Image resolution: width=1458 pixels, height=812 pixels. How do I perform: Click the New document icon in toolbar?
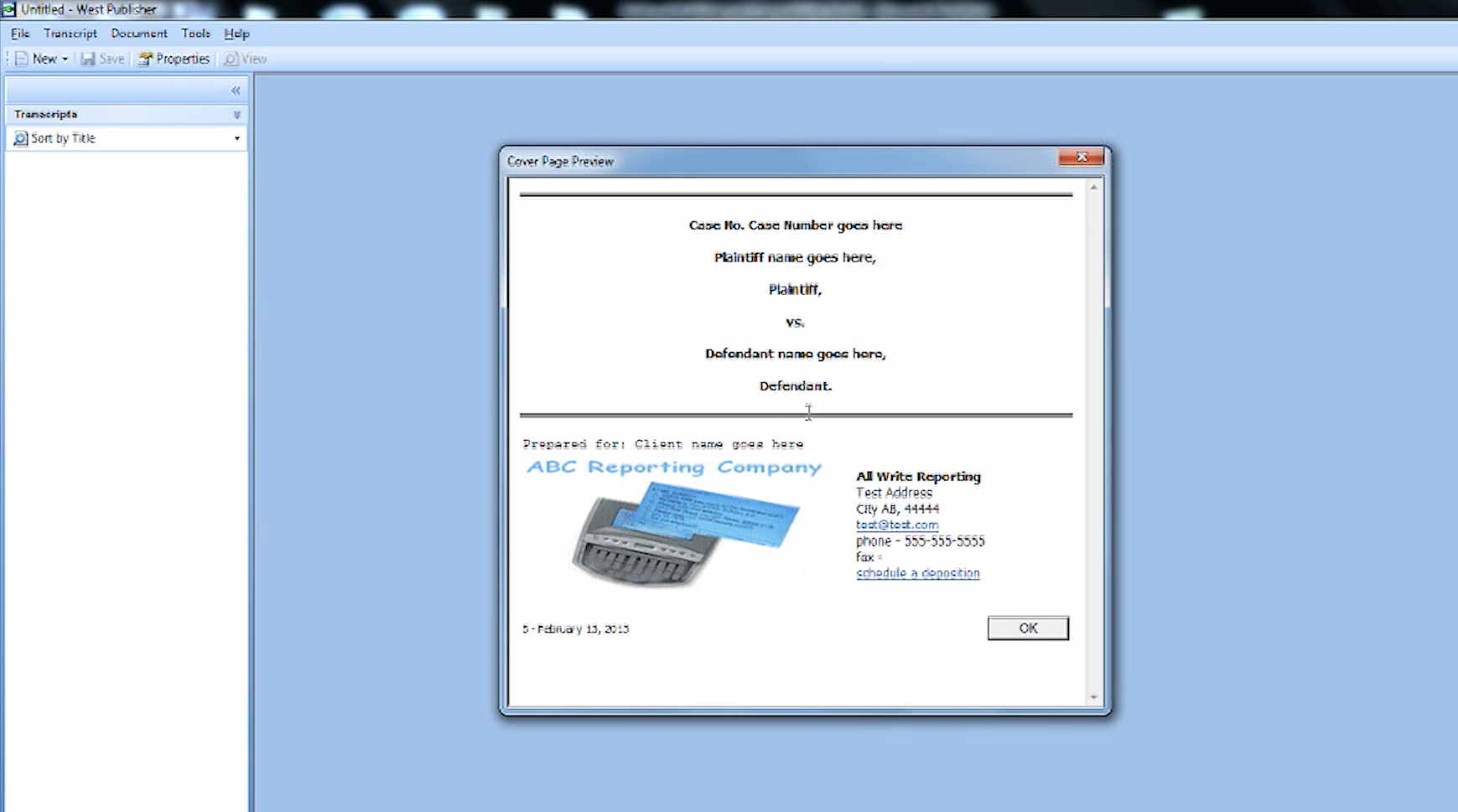pos(22,59)
